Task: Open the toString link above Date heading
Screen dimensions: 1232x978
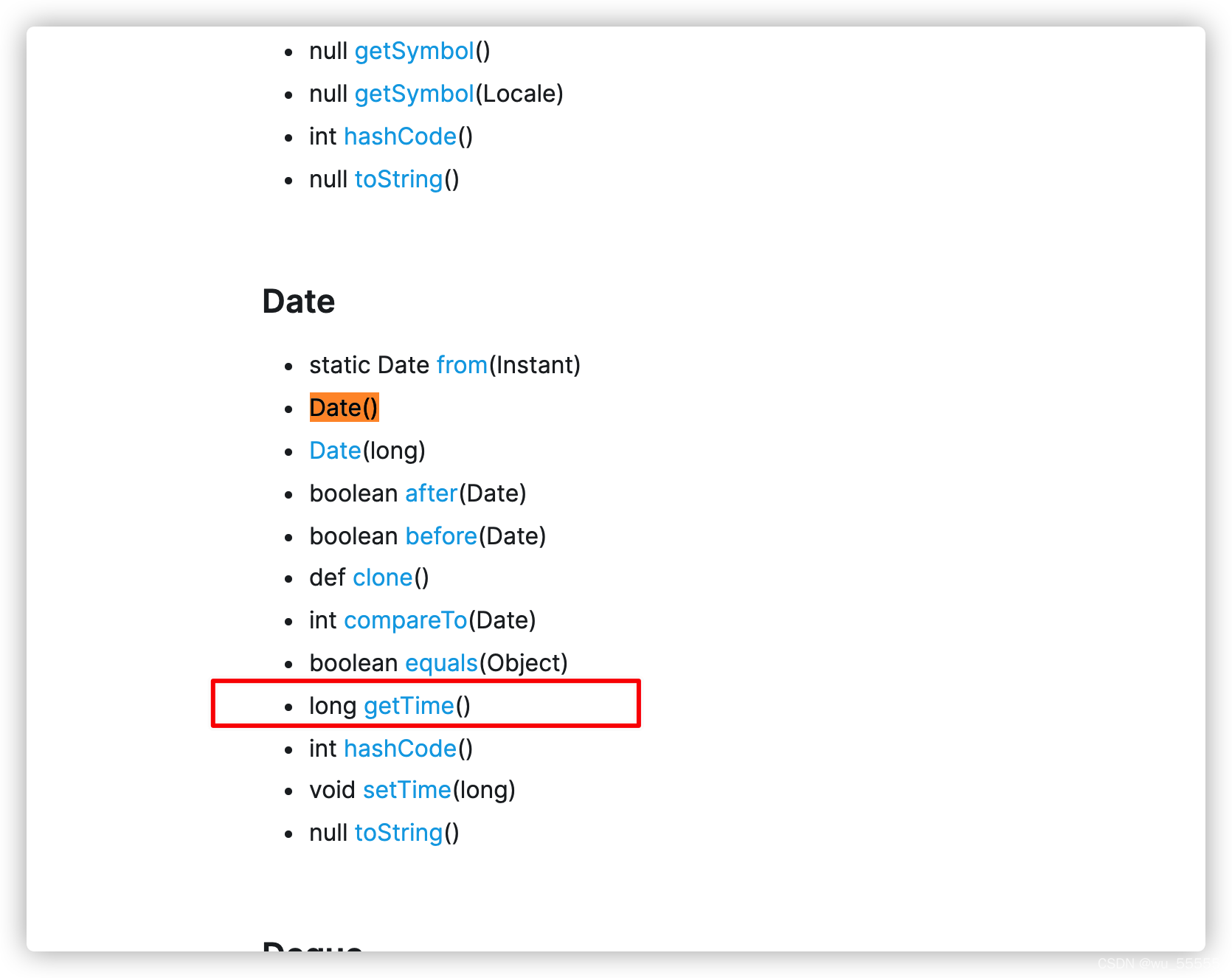Action: click(x=398, y=179)
